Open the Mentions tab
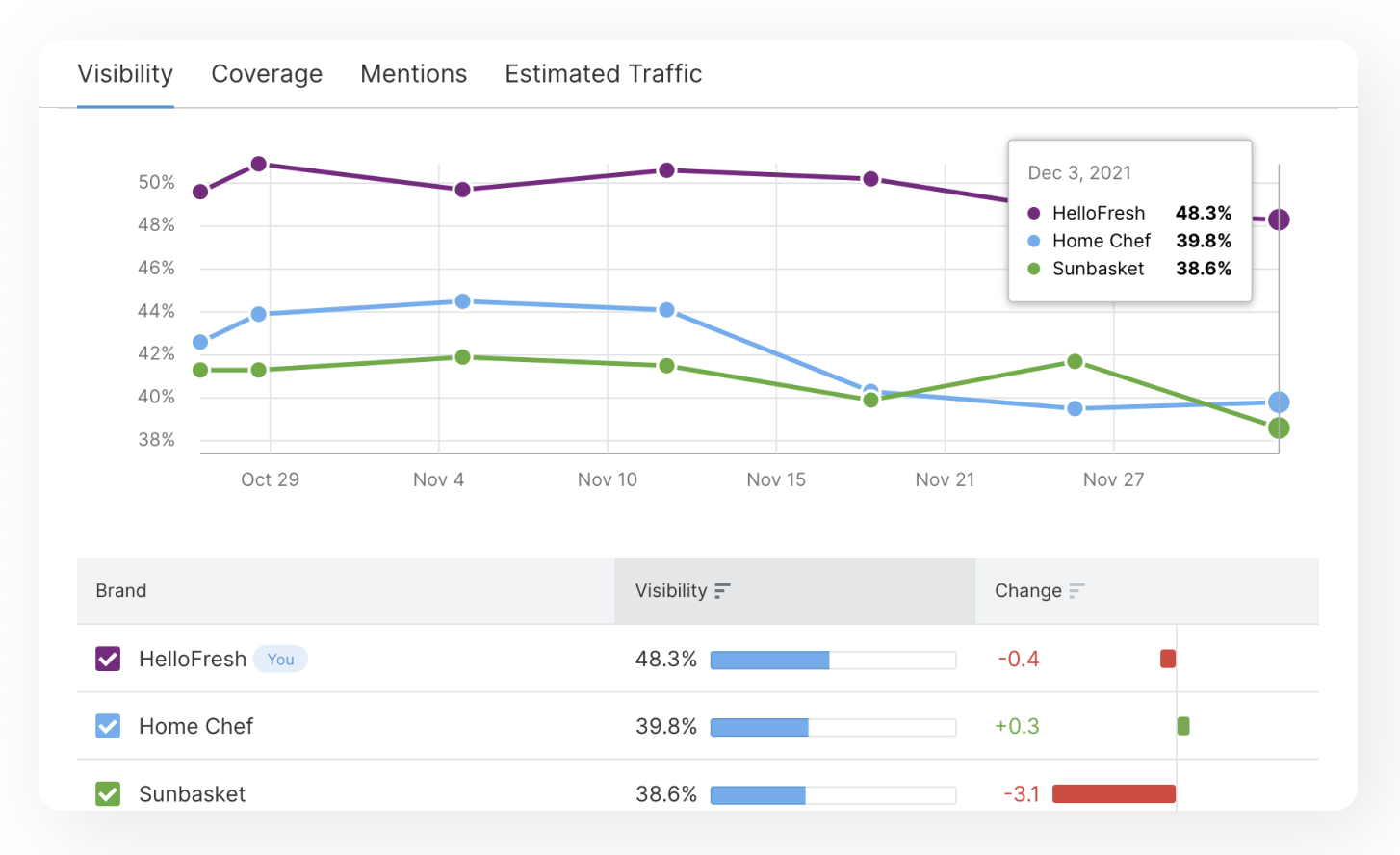The image size is (1400, 855). click(x=413, y=74)
